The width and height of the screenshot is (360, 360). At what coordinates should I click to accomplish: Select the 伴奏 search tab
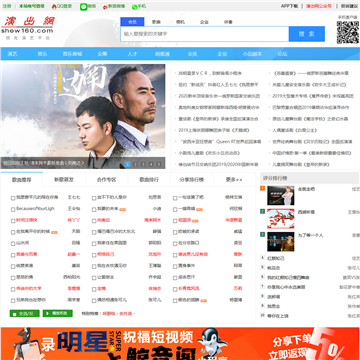tap(228, 22)
